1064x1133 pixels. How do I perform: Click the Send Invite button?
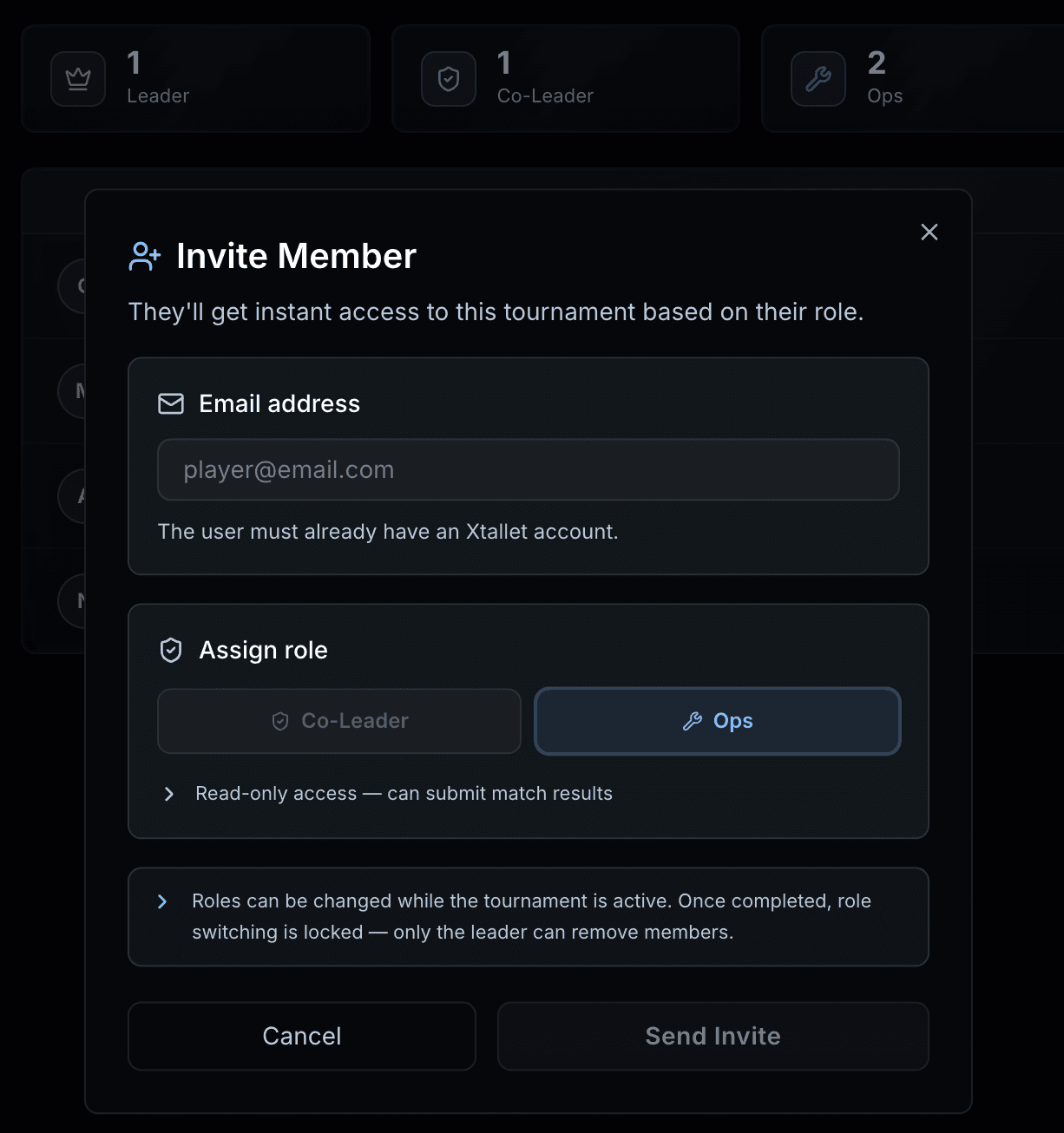(713, 1036)
